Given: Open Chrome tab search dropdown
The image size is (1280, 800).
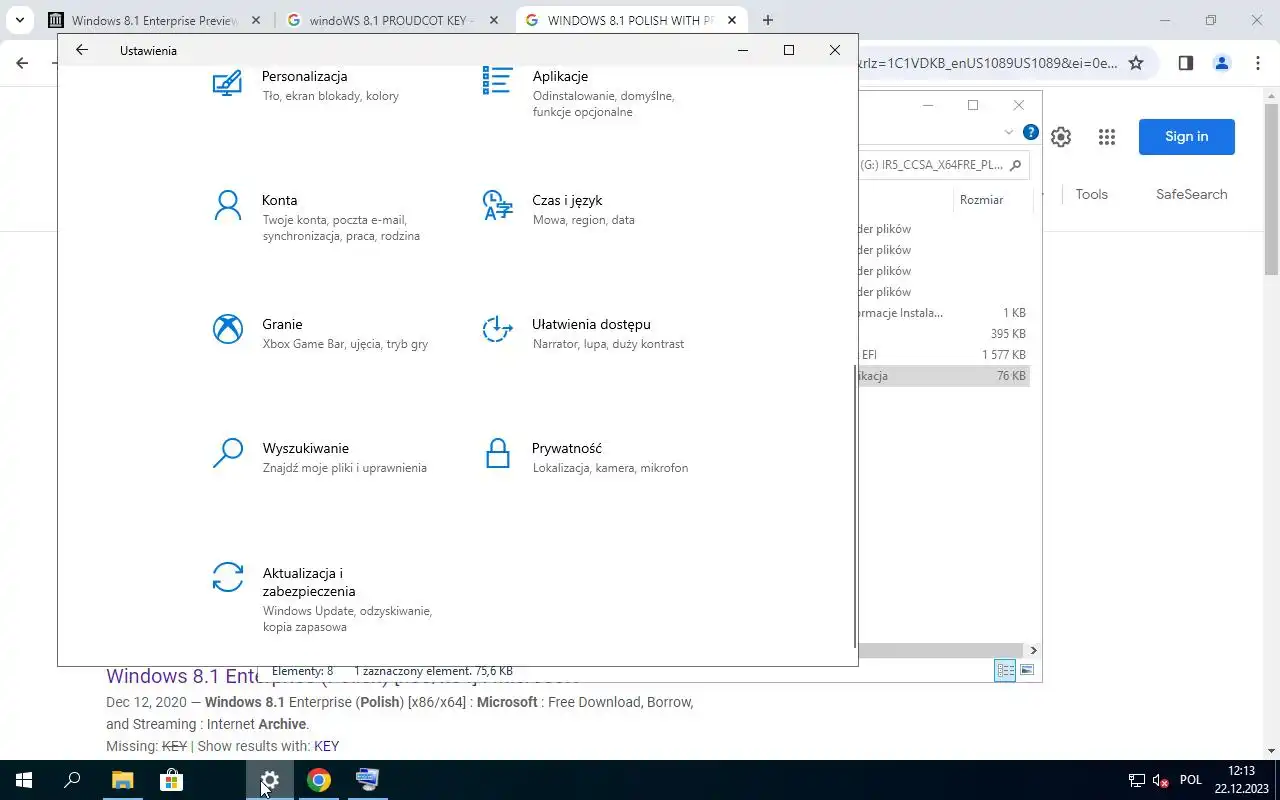Looking at the screenshot, I should coord(19,20).
